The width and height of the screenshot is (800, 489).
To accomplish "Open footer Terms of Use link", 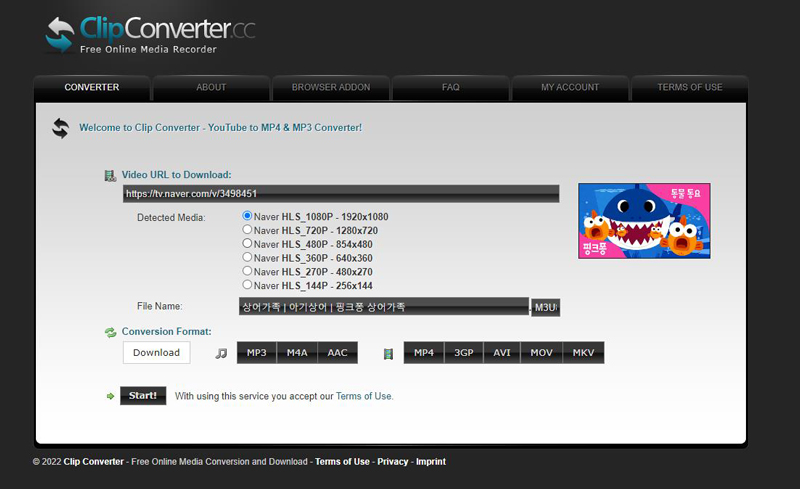I will point(342,461).
